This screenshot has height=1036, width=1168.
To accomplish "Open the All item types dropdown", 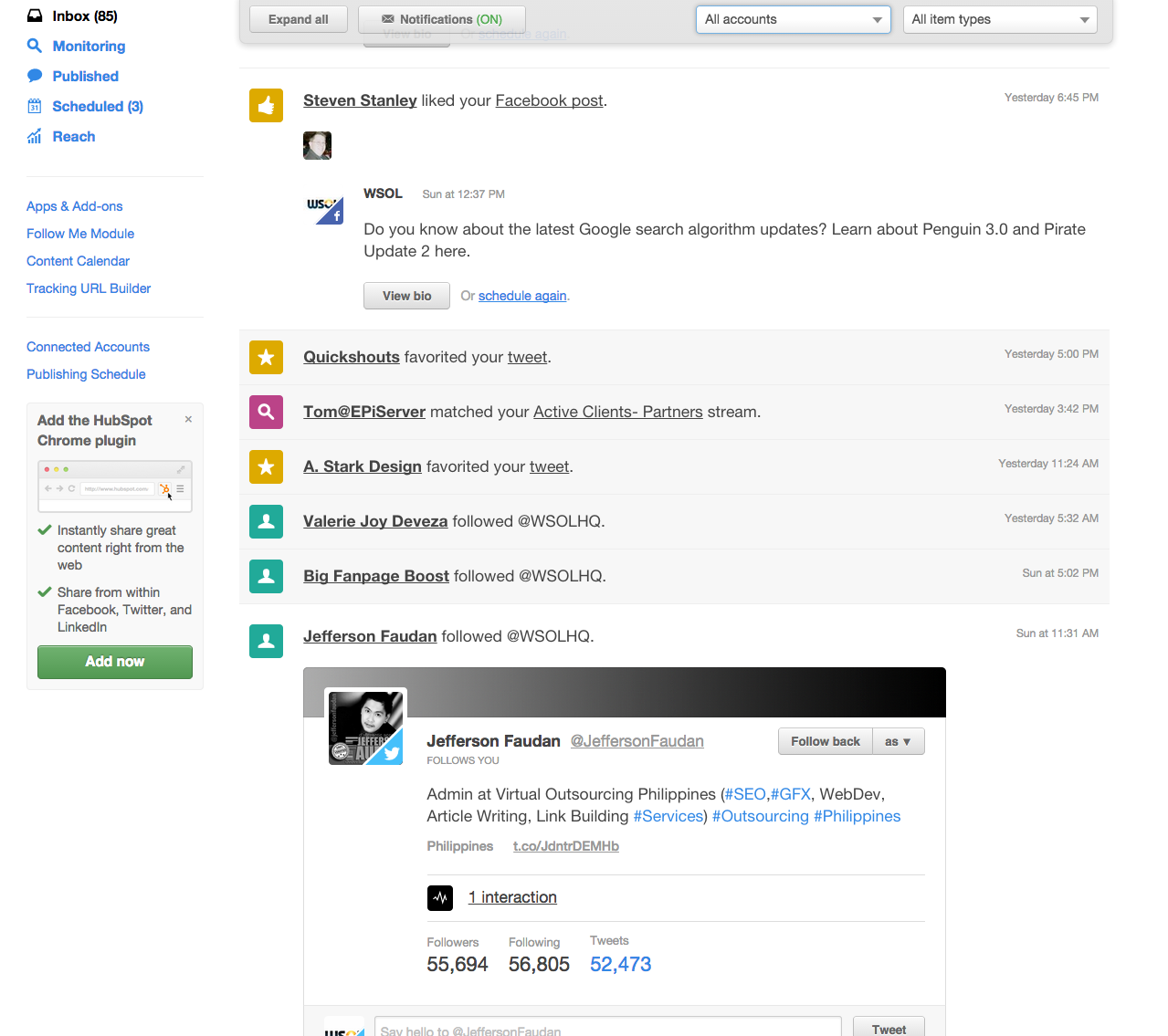I will [1000, 19].
